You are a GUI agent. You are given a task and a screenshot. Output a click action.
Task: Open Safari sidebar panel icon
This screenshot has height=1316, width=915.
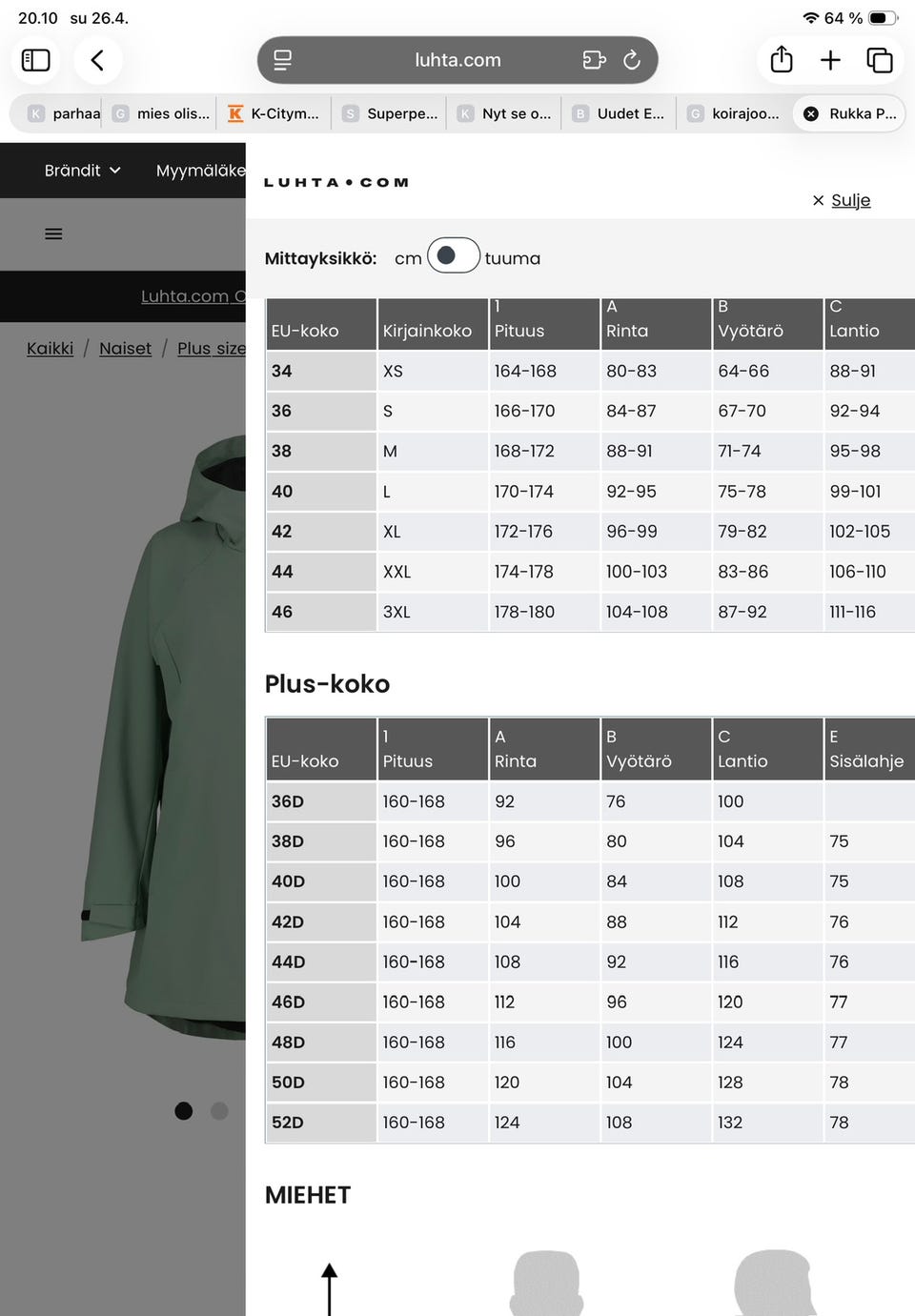point(36,60)
